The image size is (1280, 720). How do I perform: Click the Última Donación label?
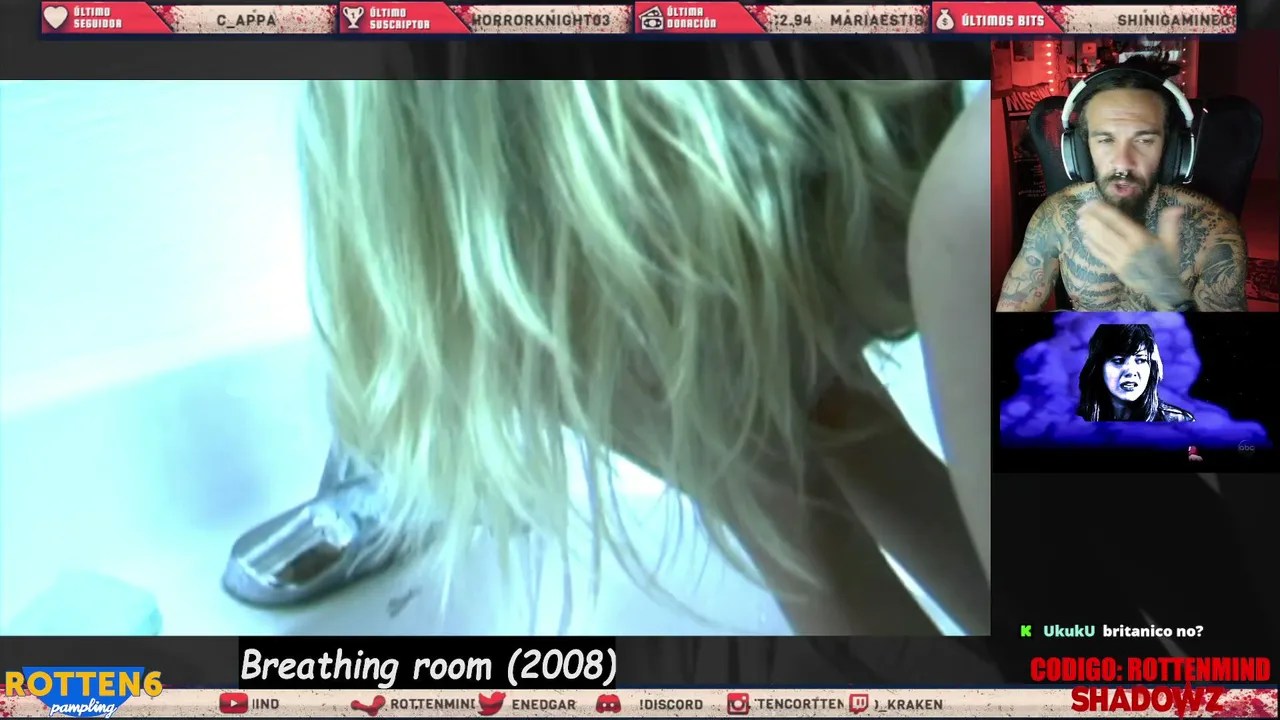pos(692,18)
